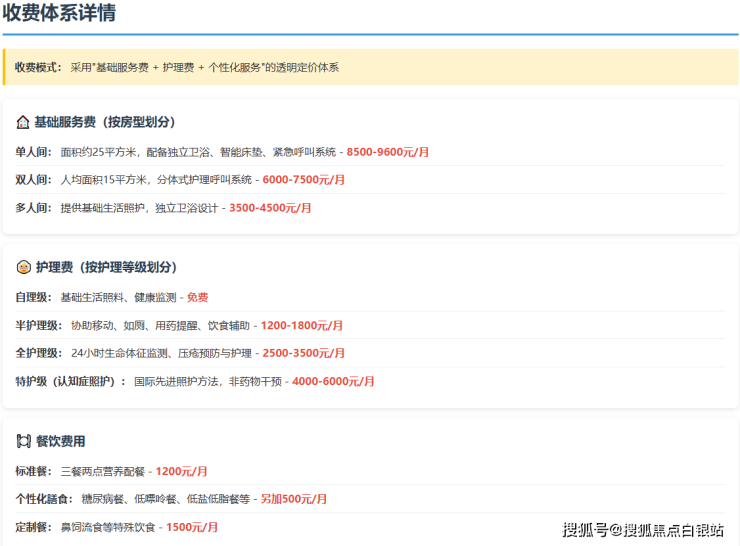Select the 半护理级 care level label
Image resolution: width=740 pixels, height=546 pixels.
[x=37, y=325]
